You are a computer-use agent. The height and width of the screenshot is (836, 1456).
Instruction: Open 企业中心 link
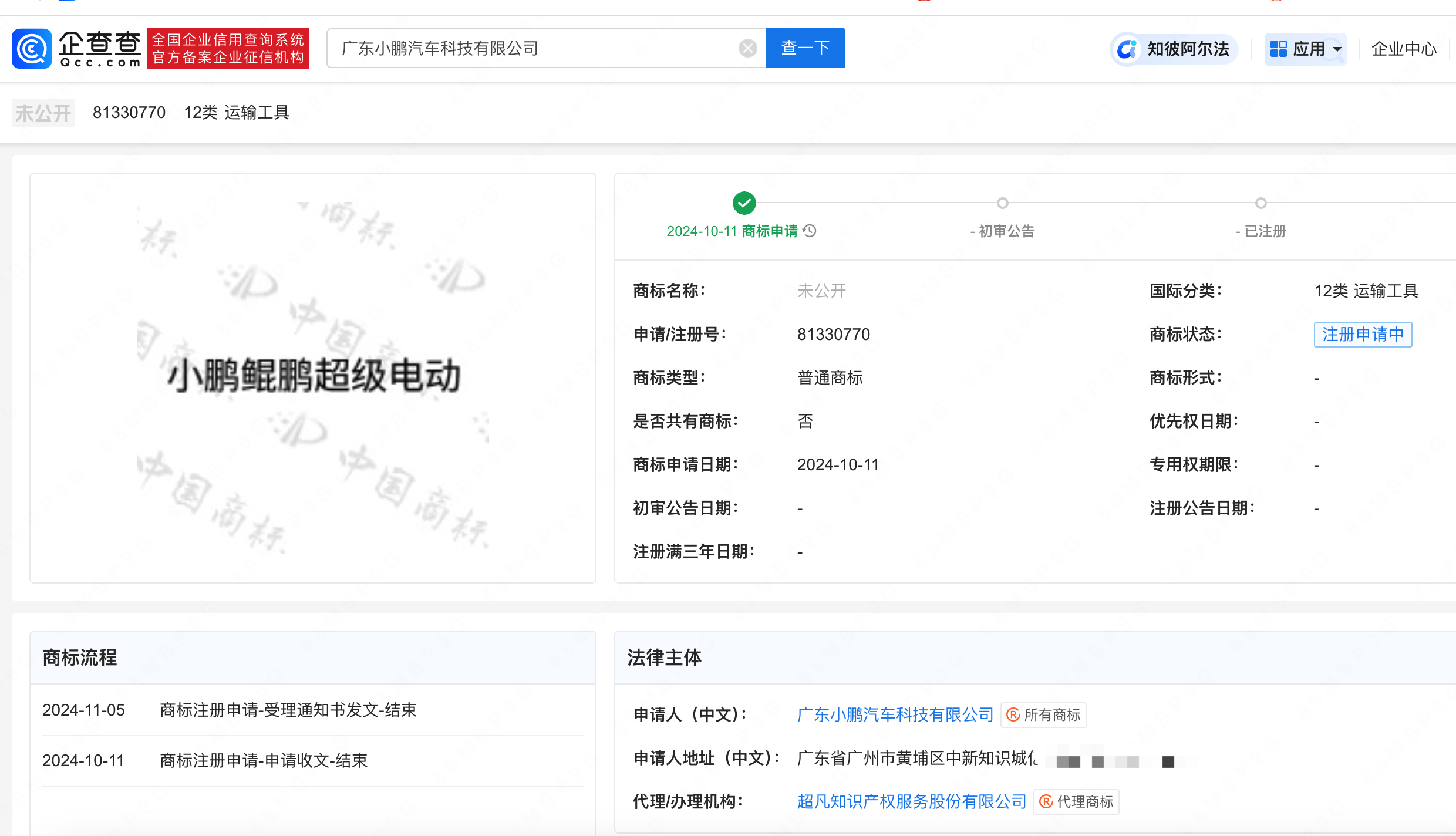1404,49
